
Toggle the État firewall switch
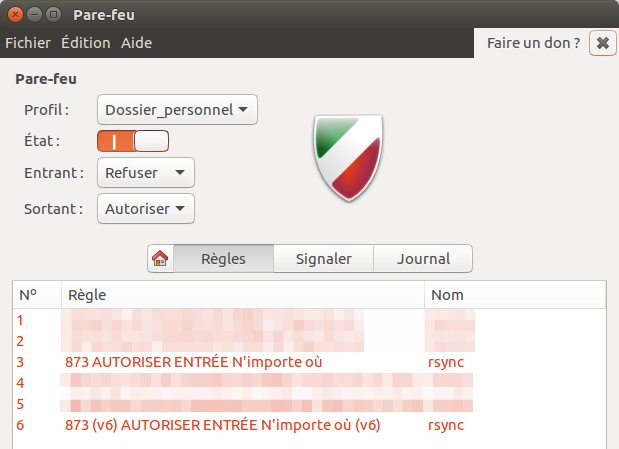133,141
